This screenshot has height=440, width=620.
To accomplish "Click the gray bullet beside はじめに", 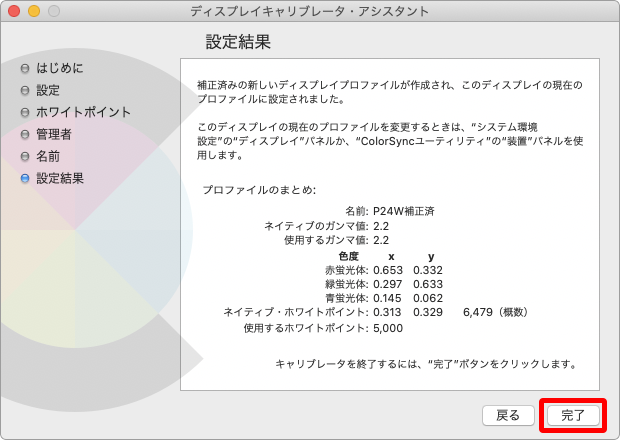I will (26, 68).
